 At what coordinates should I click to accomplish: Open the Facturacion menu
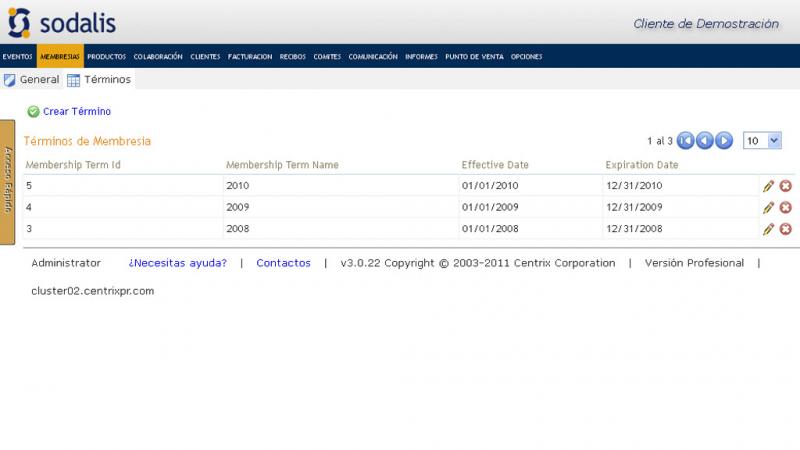[x=250, y=57]
